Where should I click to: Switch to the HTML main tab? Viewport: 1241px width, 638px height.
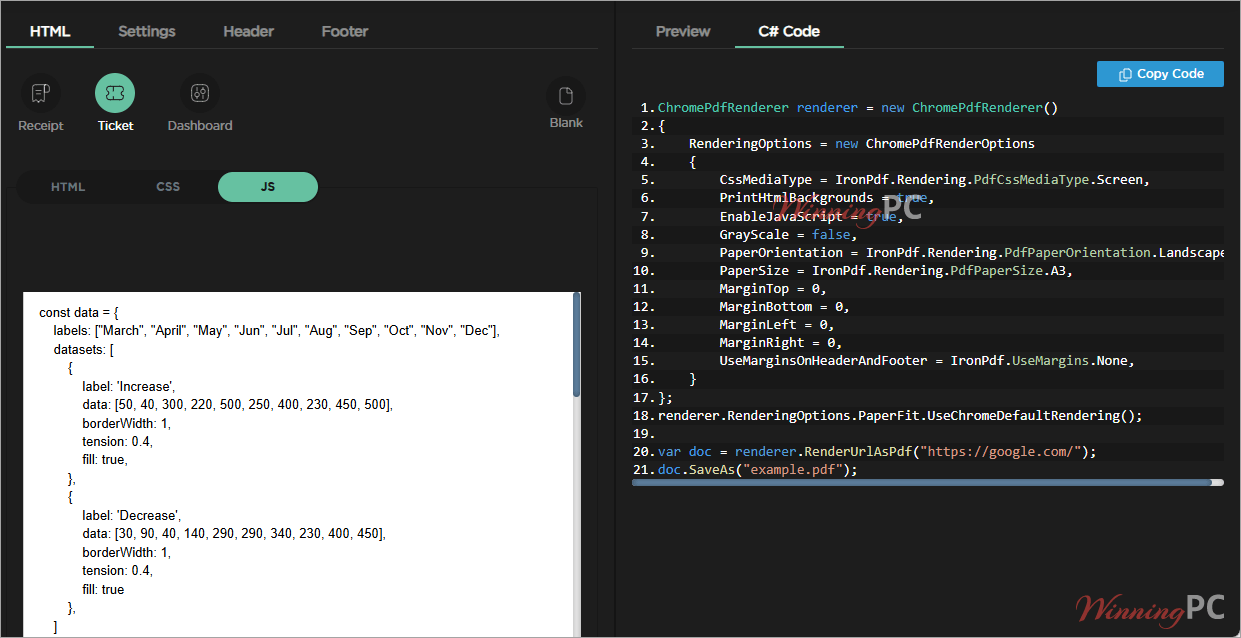coord(50,31)
